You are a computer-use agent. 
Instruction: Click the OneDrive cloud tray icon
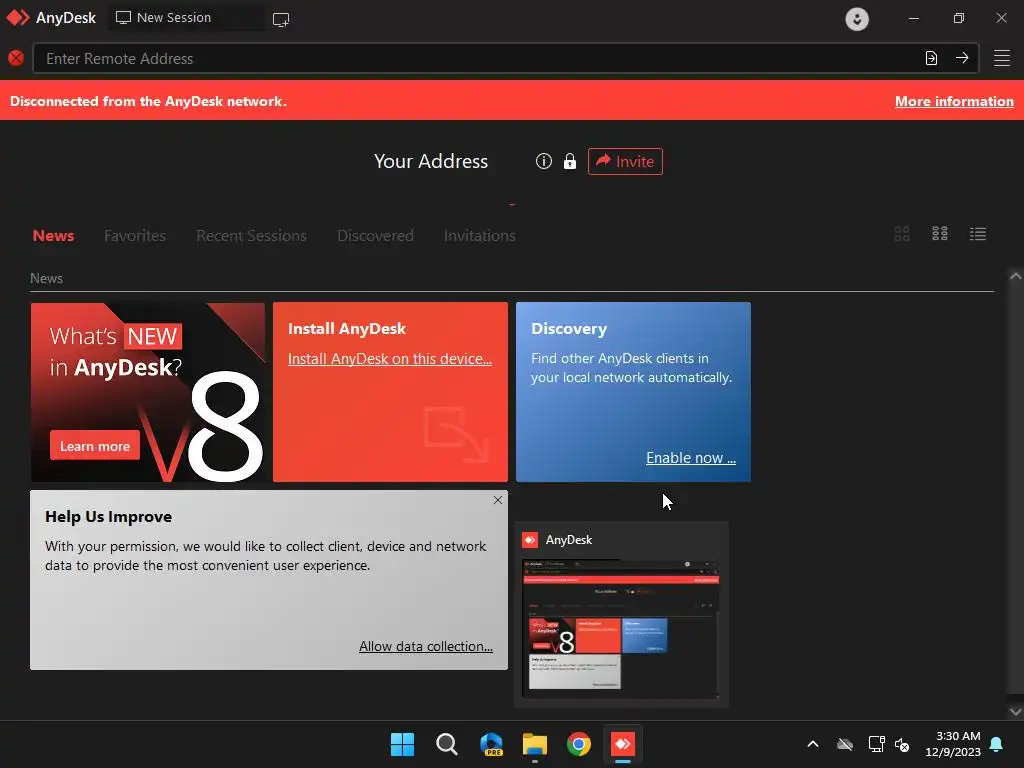[845, 744]
